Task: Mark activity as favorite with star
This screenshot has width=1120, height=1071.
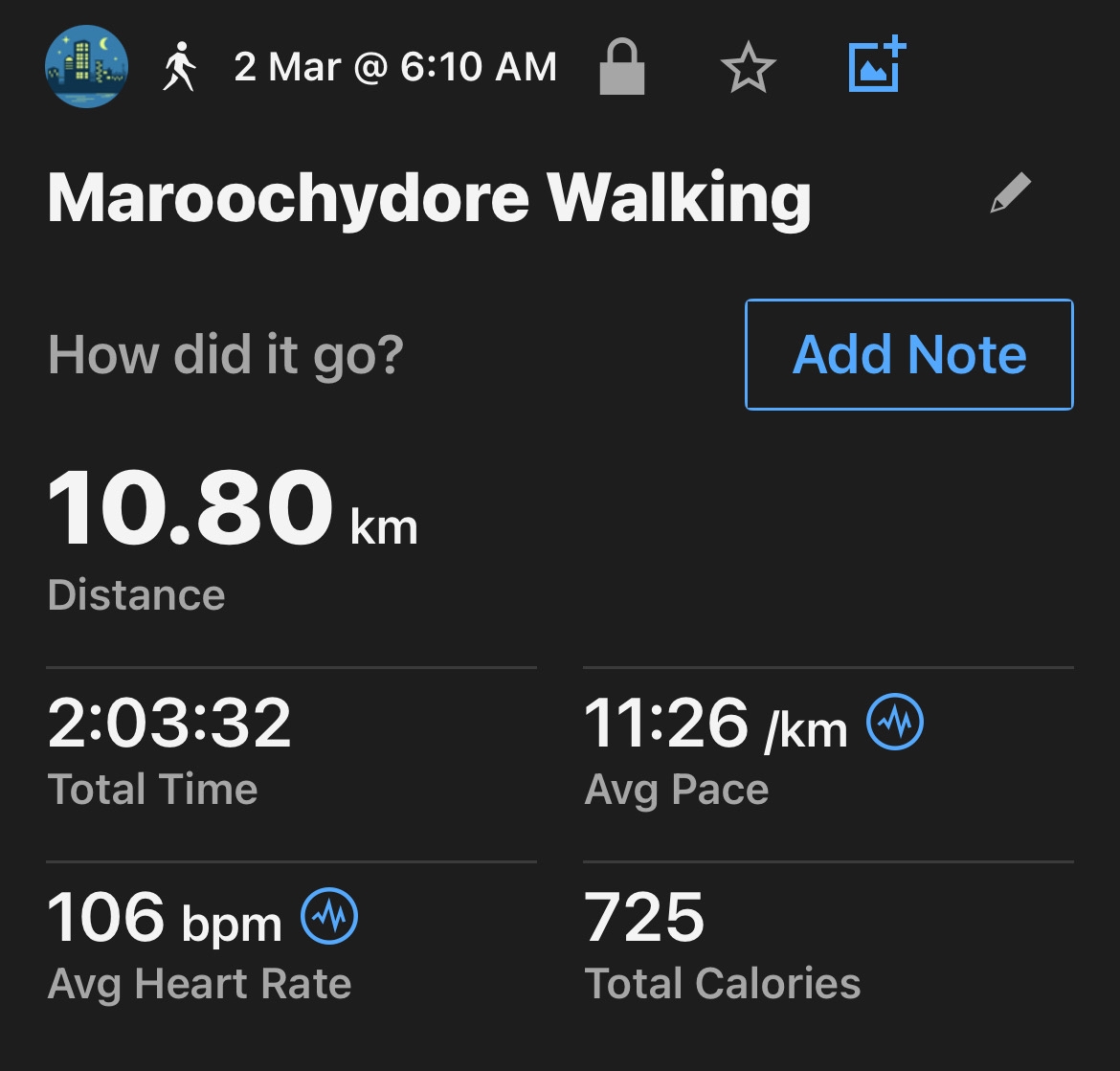Action: click(x=748, y=67)
